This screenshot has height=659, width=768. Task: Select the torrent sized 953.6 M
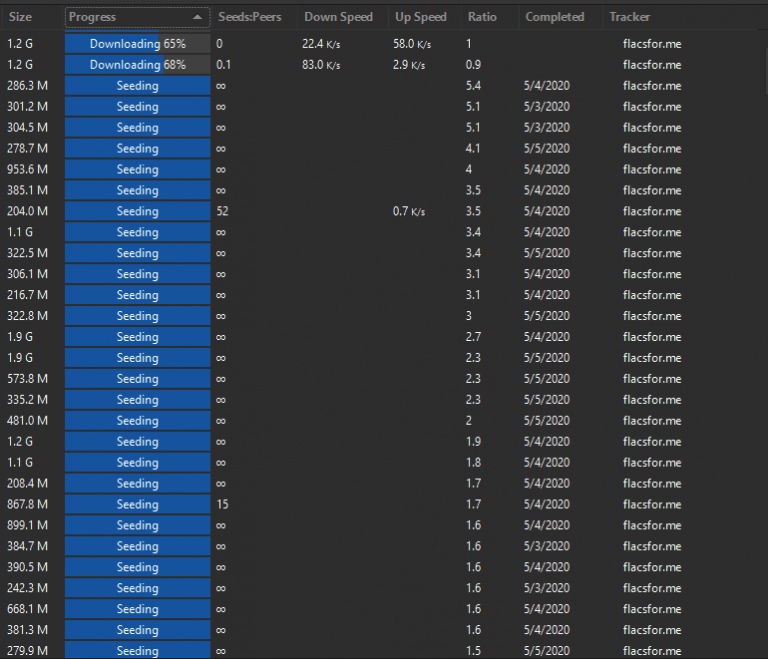point(28,169)
